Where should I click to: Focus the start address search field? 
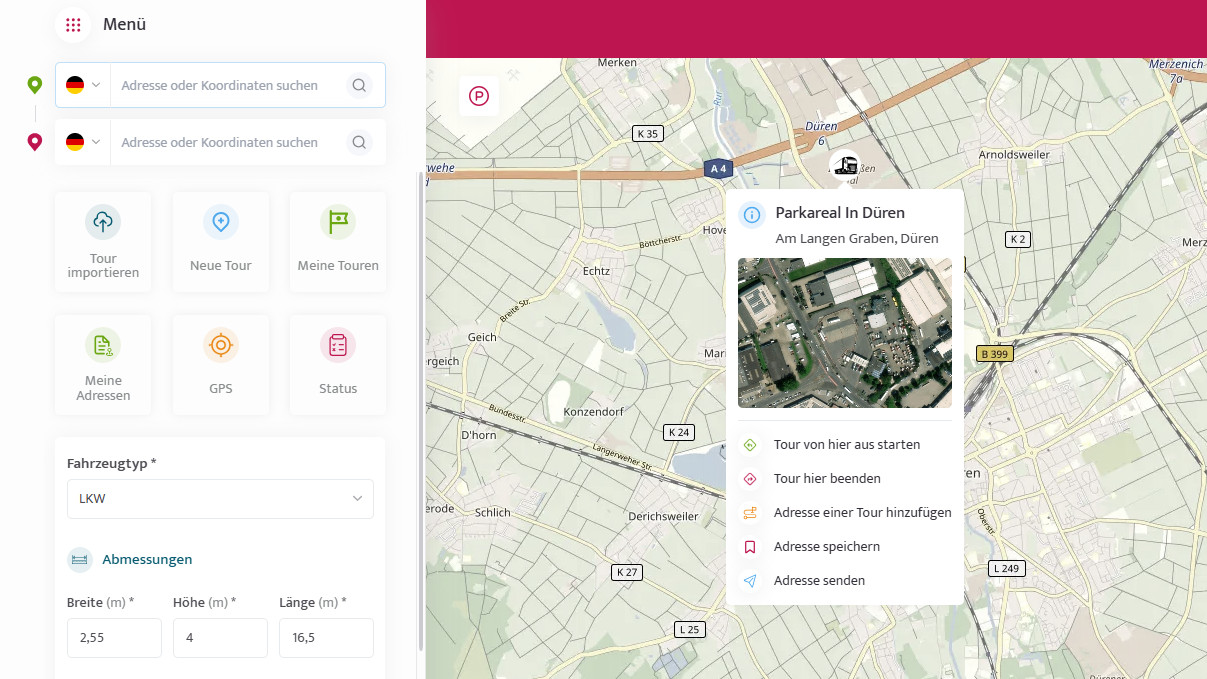228,85
